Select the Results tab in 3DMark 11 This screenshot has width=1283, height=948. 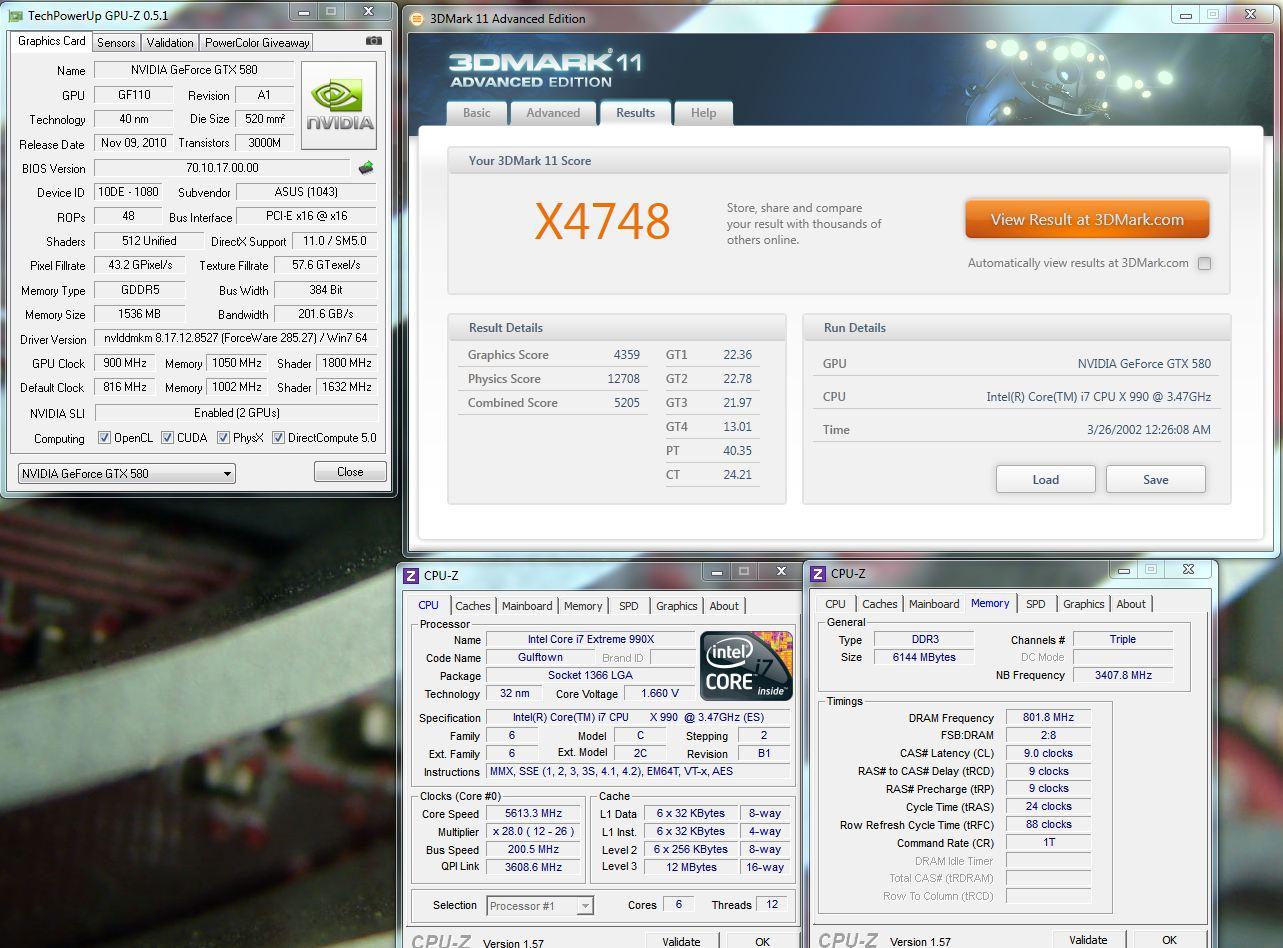[x=635, y=112]
